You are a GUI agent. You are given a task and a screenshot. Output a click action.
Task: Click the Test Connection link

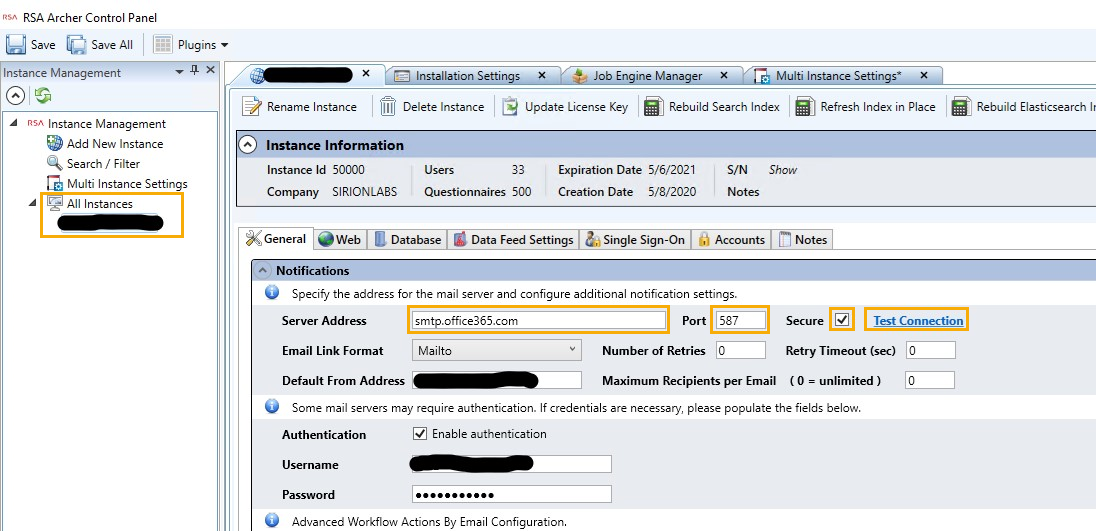click(918, 321)
